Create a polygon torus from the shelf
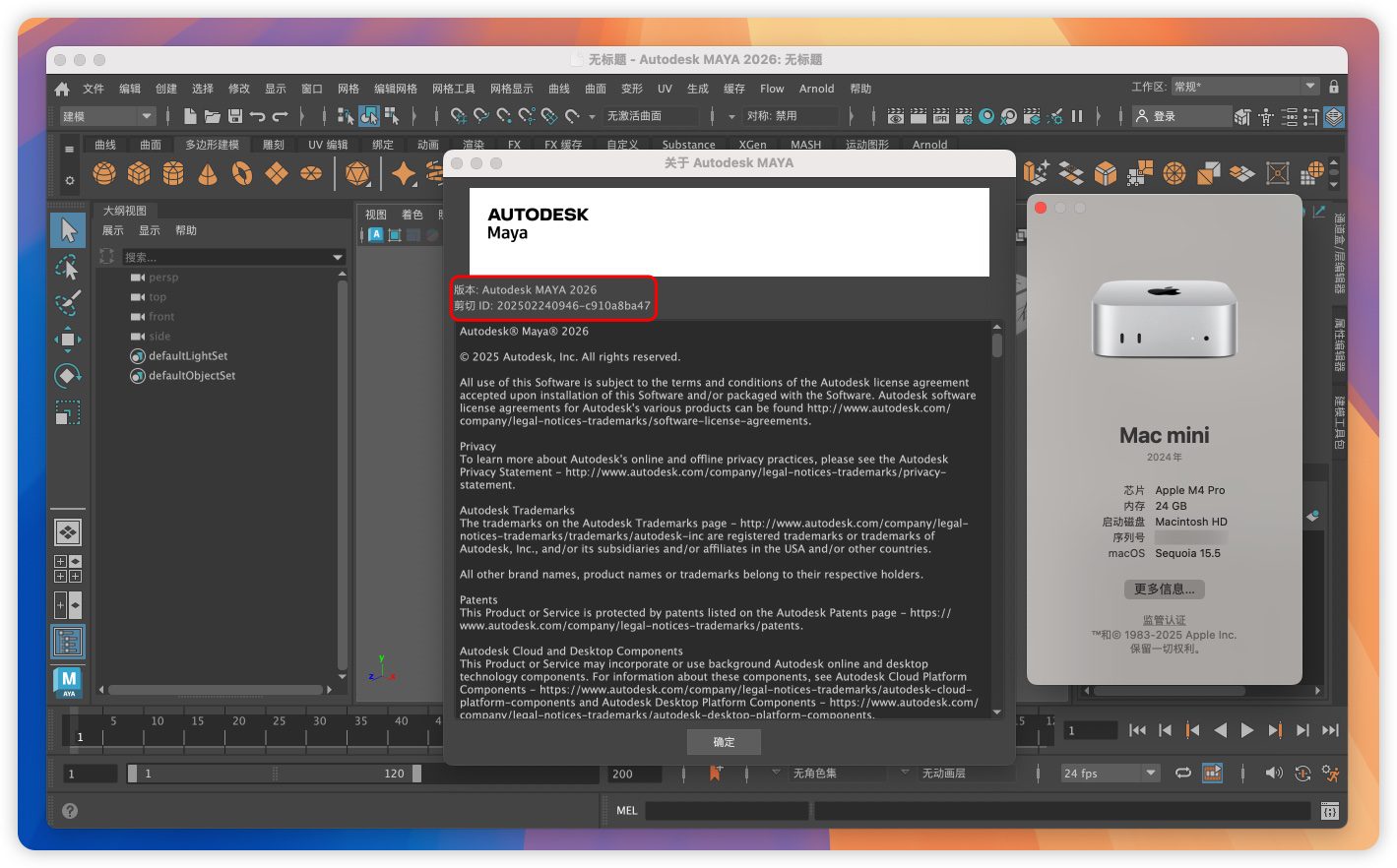This screenshot has height=868, width=1397. (x=242, y=174)
